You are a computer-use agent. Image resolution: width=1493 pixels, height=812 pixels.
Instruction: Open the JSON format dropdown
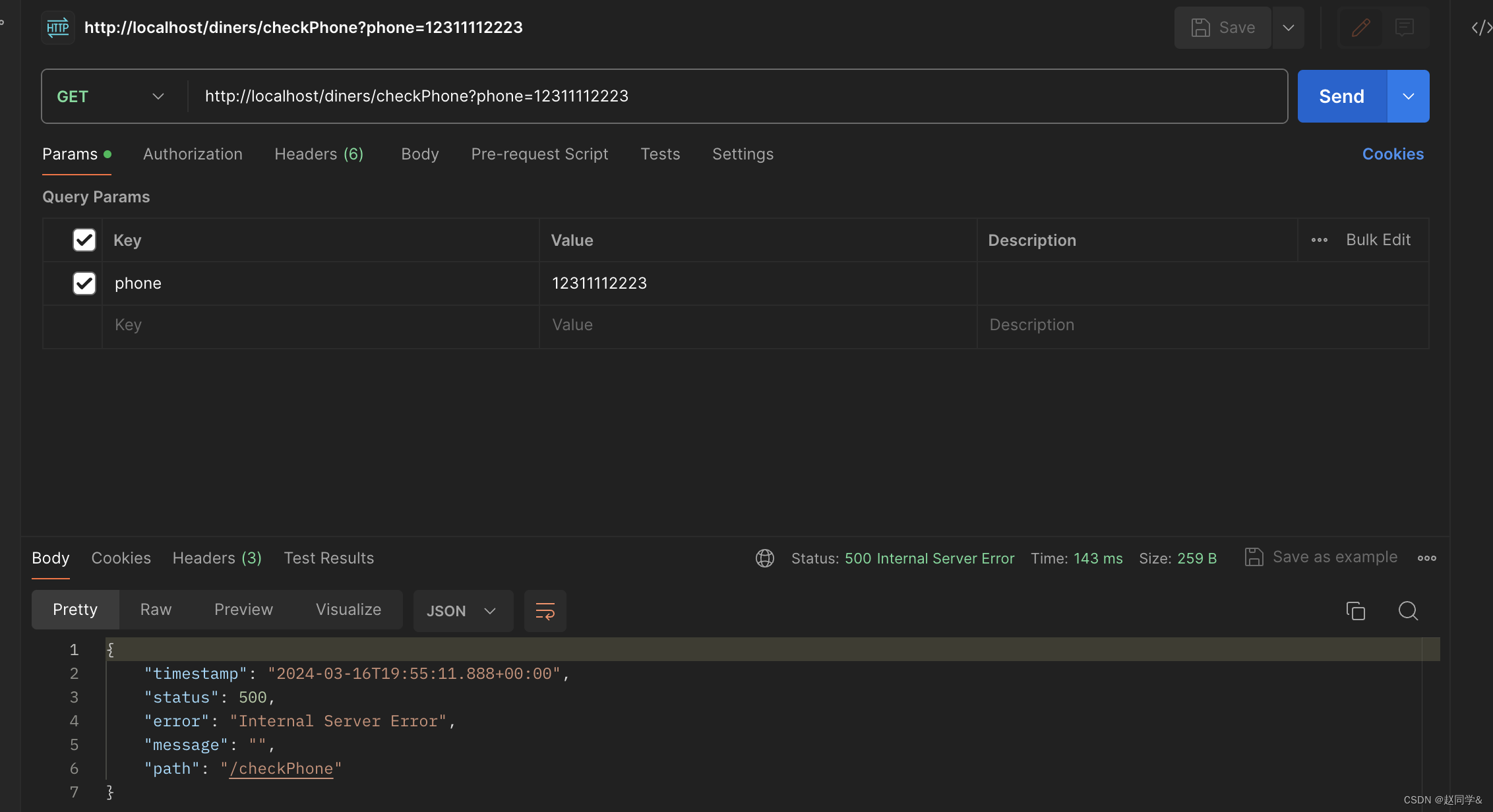(462, 611)
